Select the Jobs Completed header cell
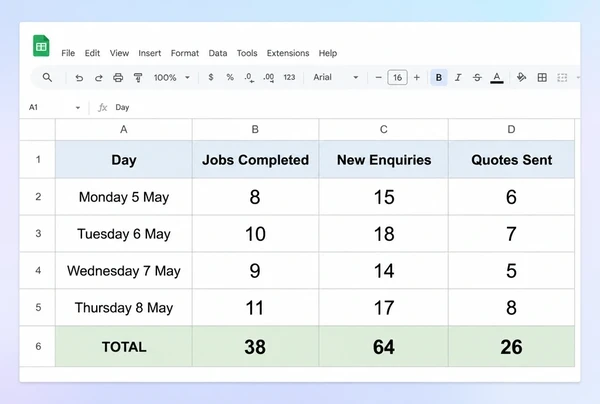This screenshot has height=404, width=600. click(255, 160)
